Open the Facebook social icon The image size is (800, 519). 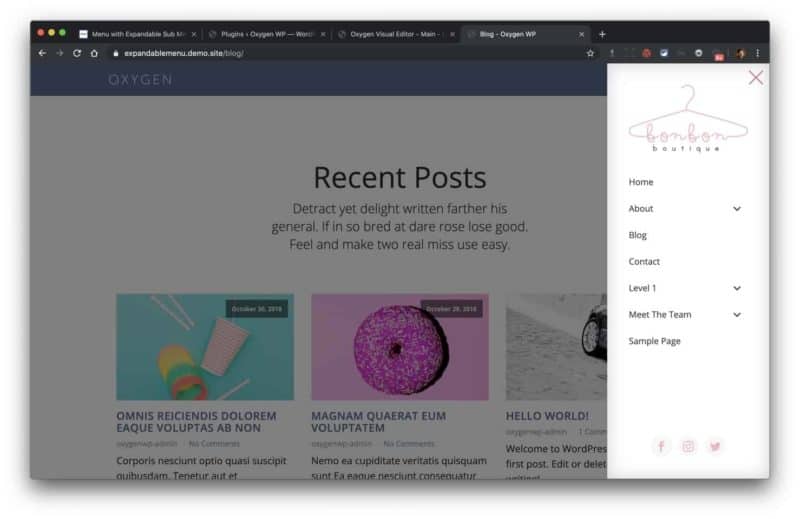coord(661,447)
